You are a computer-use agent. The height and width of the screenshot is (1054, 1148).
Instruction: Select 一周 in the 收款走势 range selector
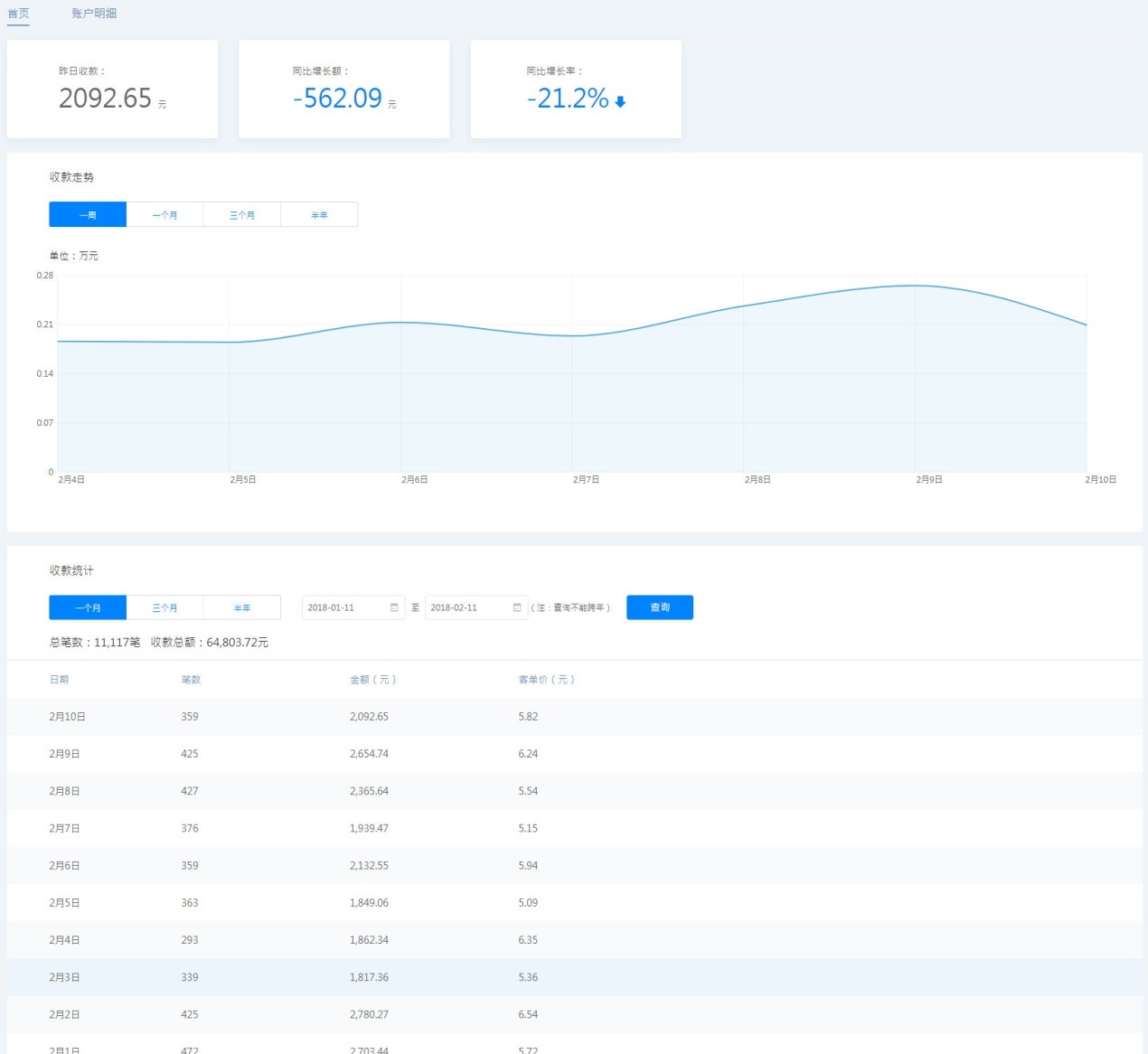88,215
